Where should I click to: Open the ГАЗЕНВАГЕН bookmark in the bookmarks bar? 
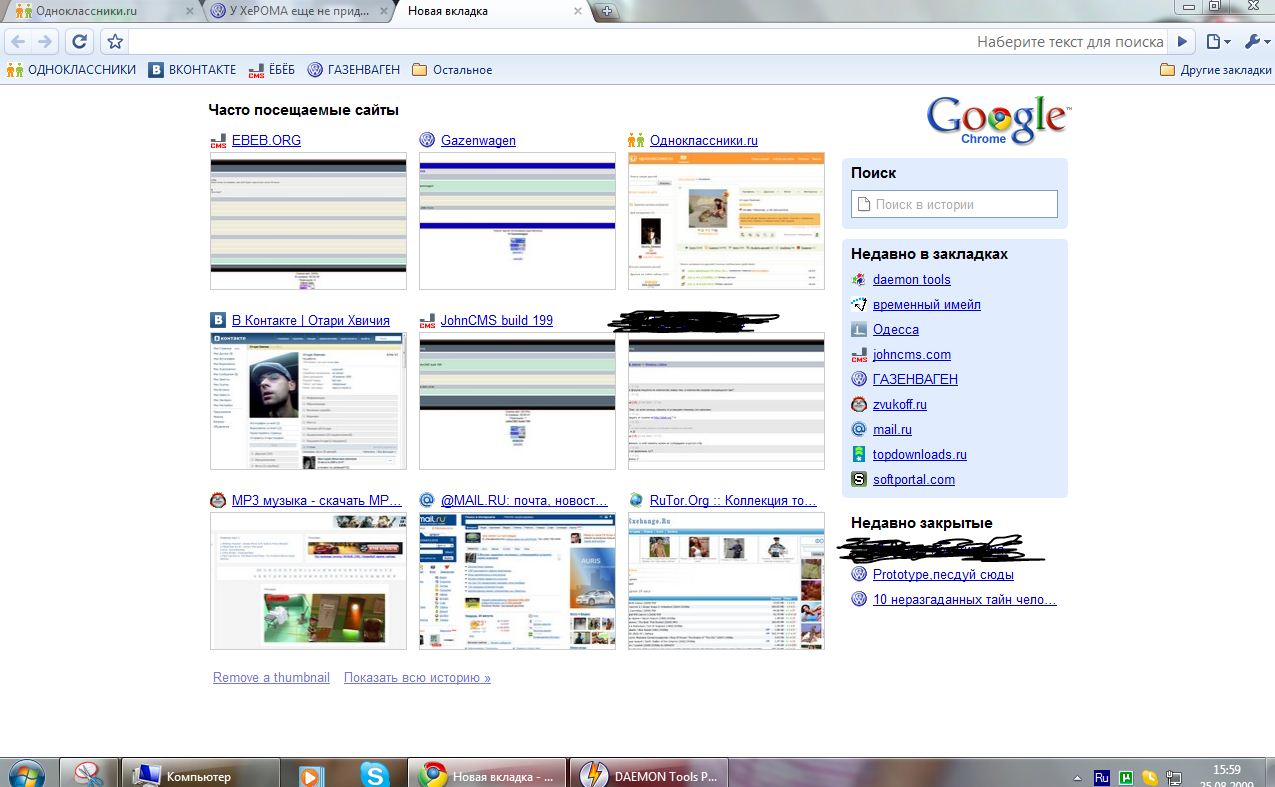pyautogui.click(x=354, y=70)
